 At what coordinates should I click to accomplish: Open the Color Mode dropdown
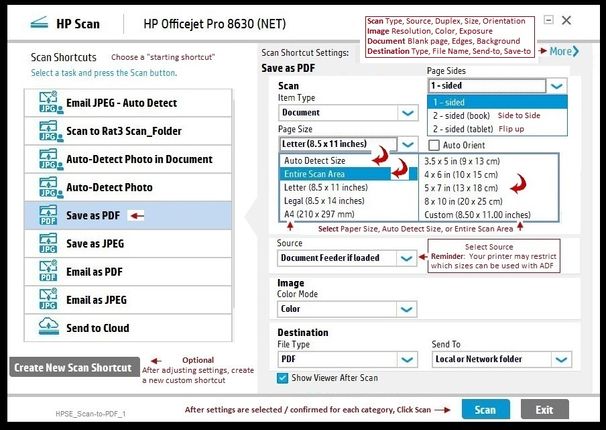click(347, 309)
